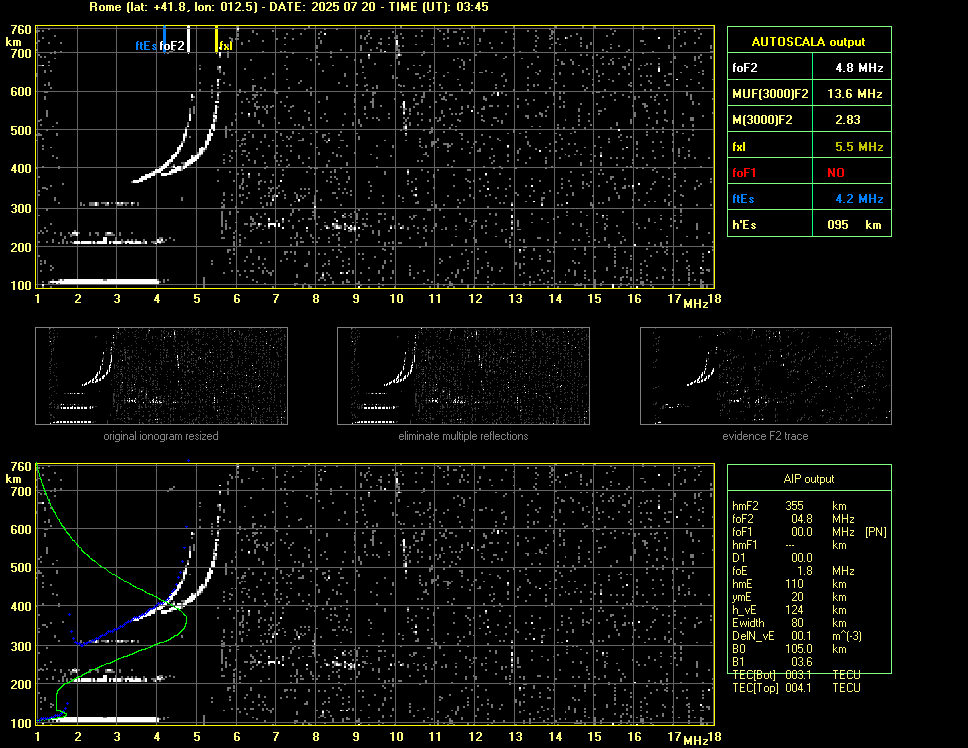Click the D1 00.0 row
This screenshot has height=748, width=968.
772,558
